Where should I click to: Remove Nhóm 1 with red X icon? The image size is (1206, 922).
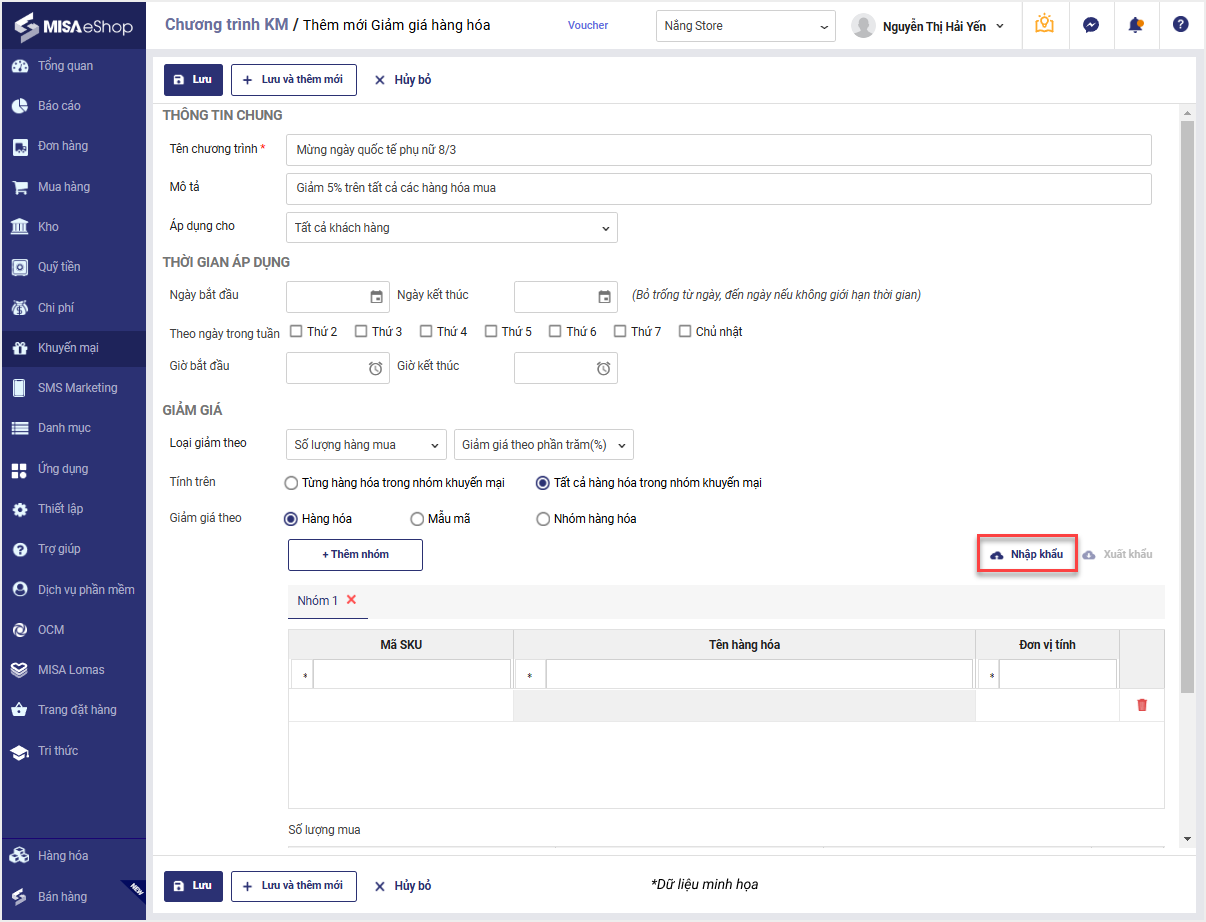tap(351, 600)
